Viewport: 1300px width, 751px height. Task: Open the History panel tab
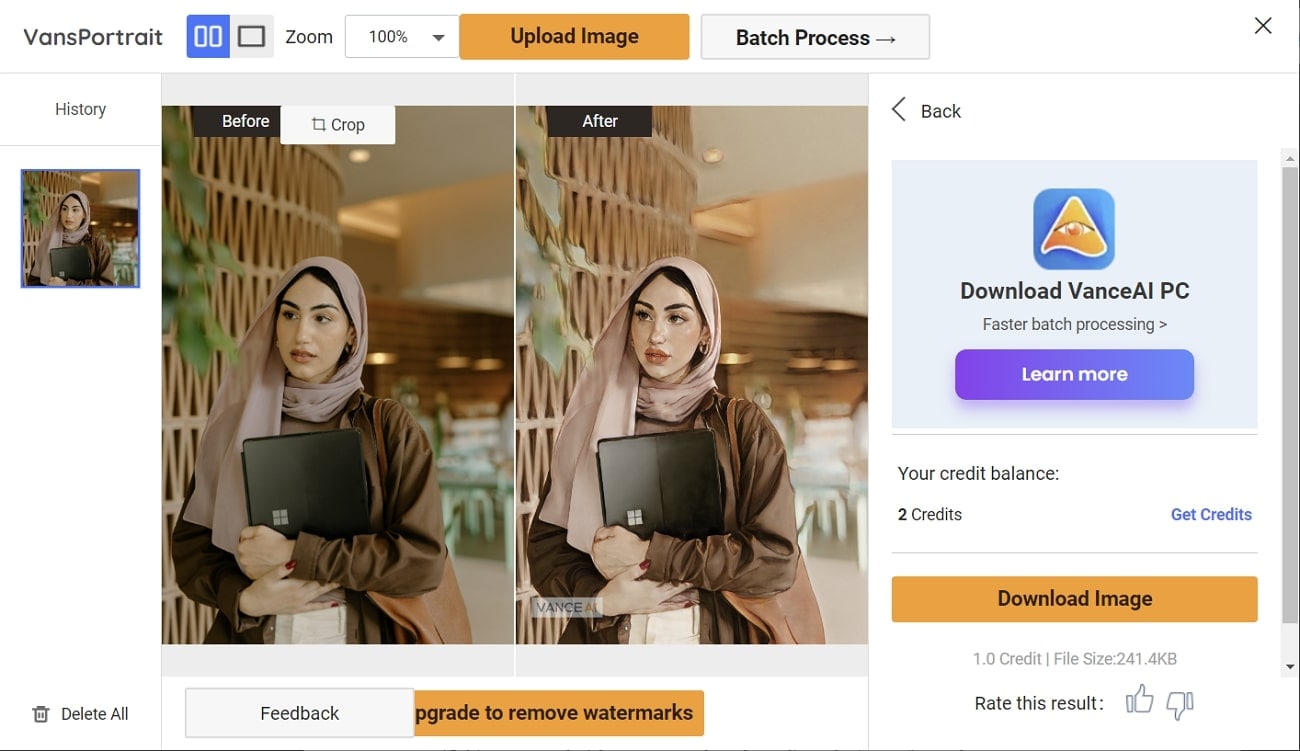coord(80,109)
